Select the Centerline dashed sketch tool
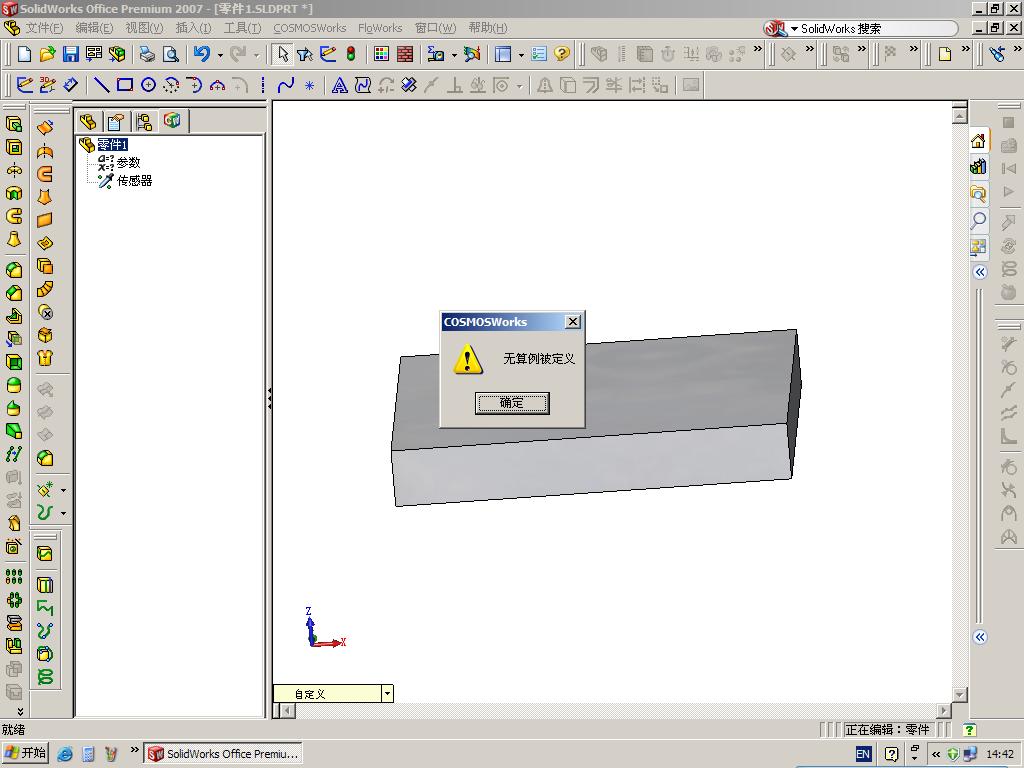Image resolution: width=1024 pixels, height=768 pixels. tap(263, 85)
